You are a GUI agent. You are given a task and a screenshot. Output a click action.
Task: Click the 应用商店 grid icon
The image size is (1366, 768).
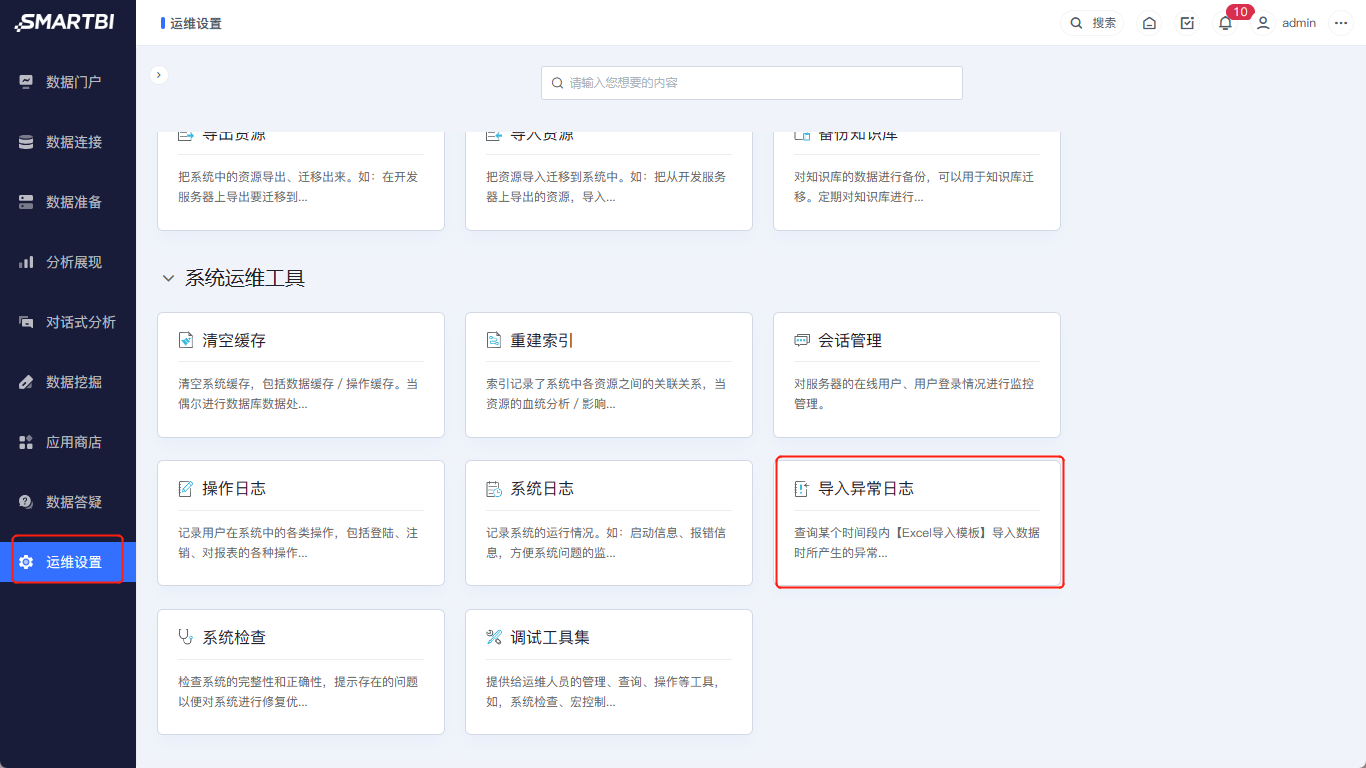(x=26, y=442)
